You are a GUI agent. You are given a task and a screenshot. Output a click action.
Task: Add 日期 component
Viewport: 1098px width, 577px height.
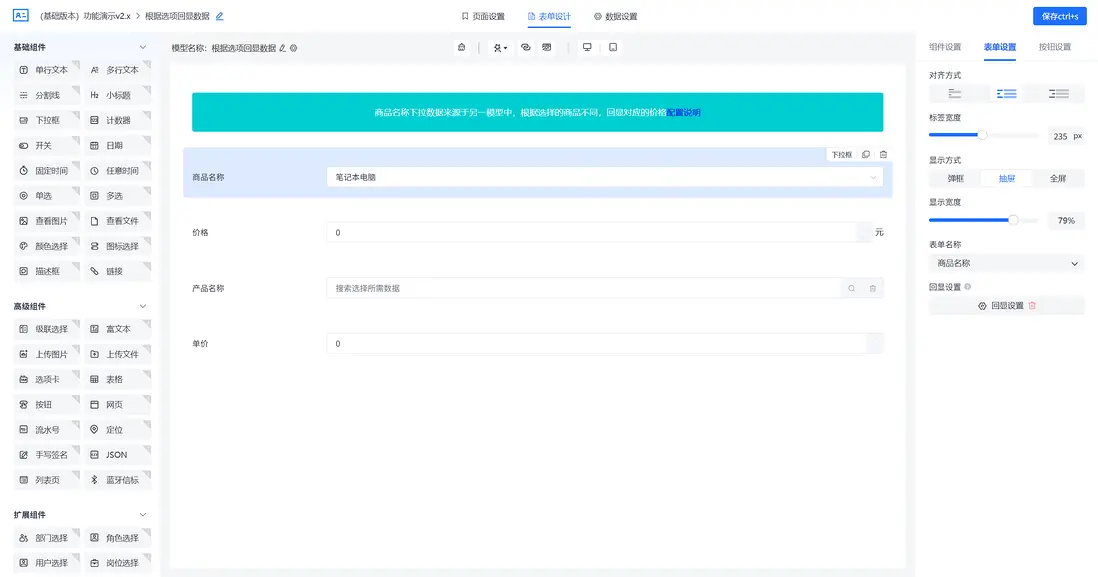118,146
